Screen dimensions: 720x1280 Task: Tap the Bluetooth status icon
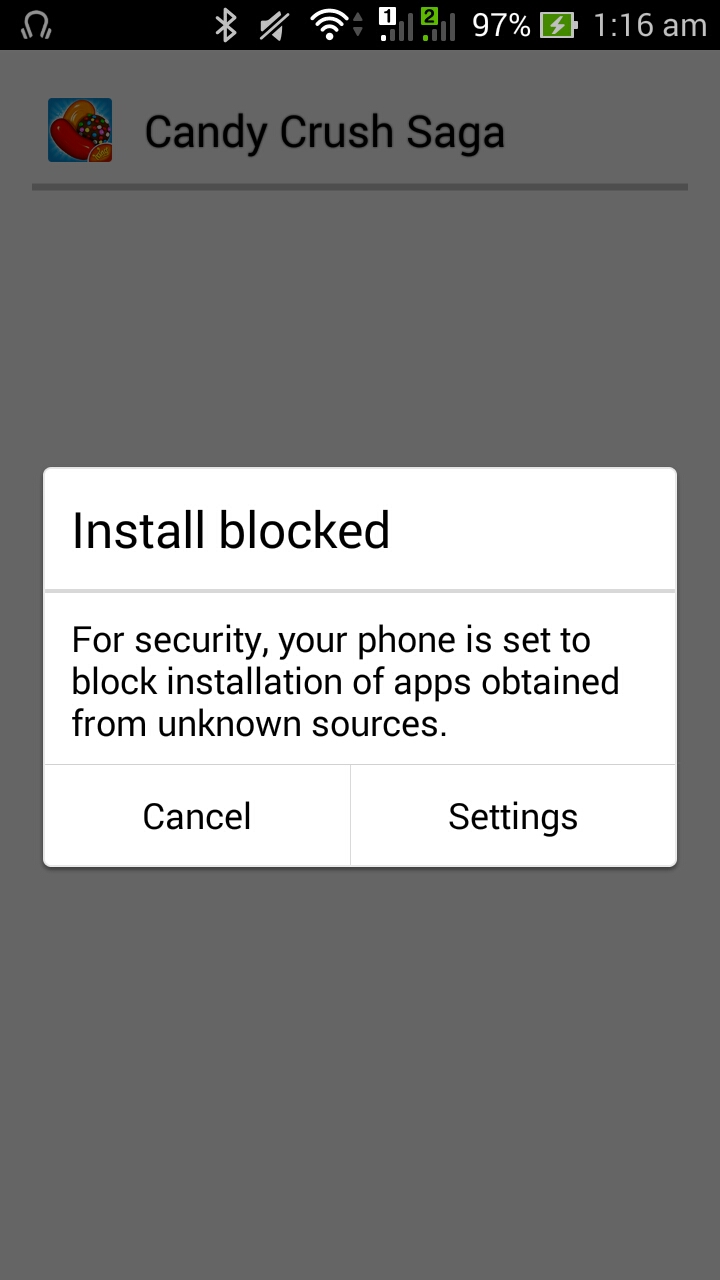click(x=226, y=25)
